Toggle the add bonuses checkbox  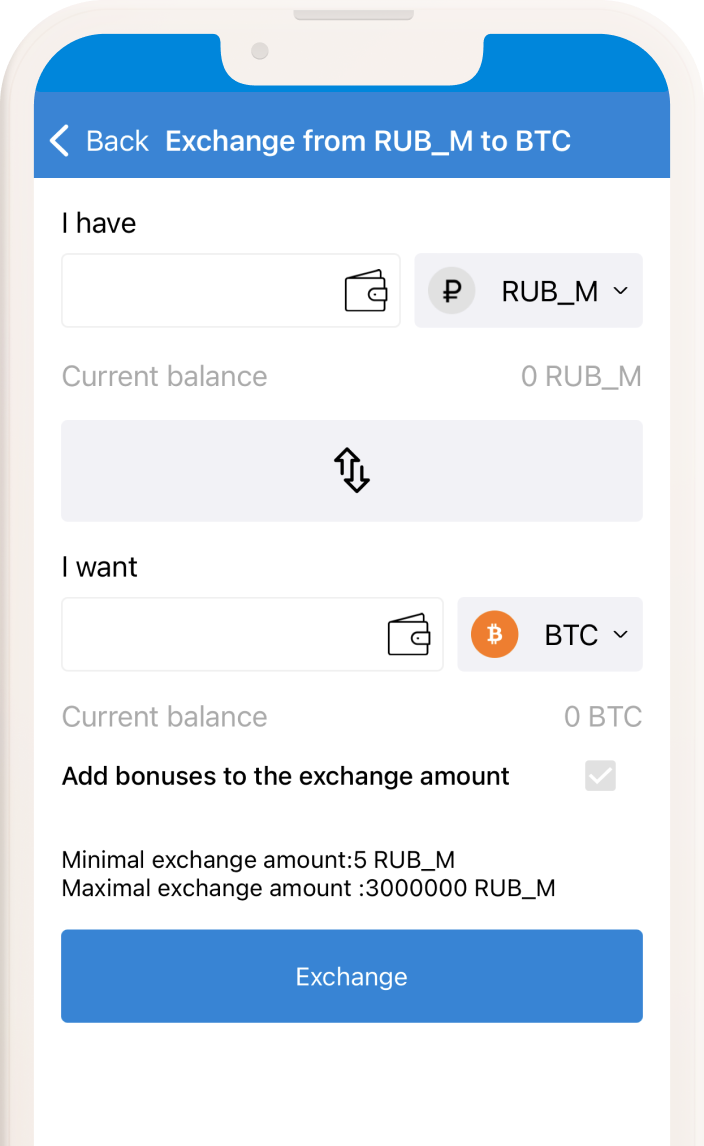click(x=601, y=776)
